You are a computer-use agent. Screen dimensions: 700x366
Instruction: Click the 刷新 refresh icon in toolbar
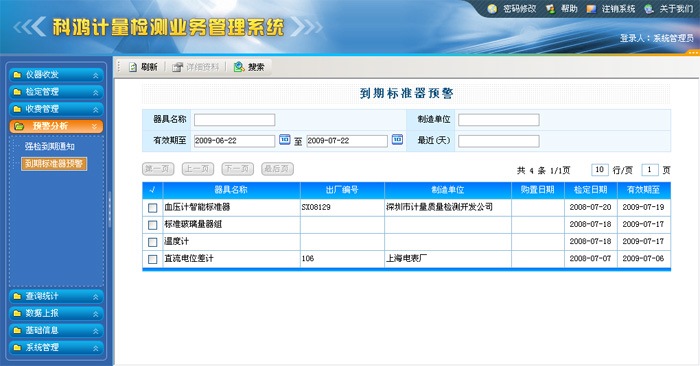[133, 67]
